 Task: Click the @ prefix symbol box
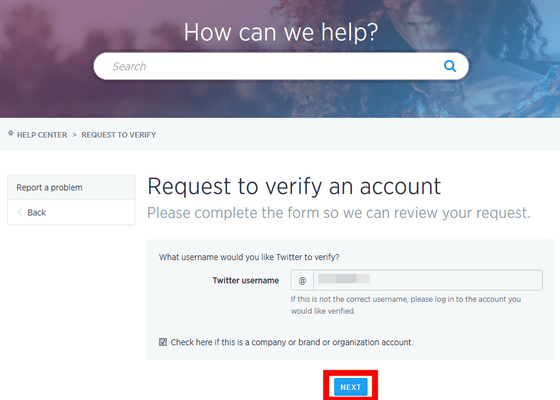pos(302,280)
